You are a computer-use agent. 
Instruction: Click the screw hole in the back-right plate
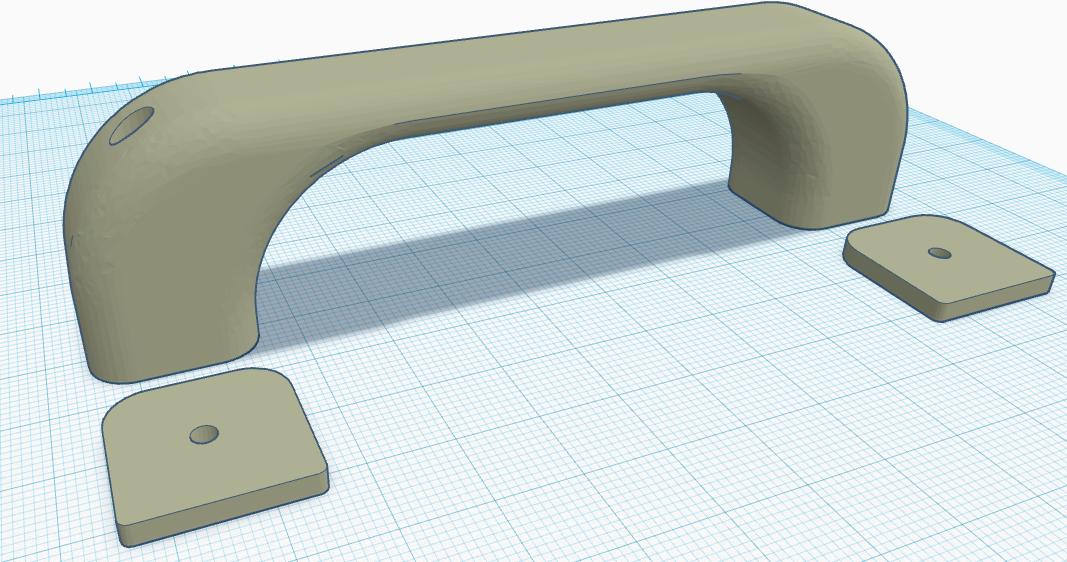940,253
